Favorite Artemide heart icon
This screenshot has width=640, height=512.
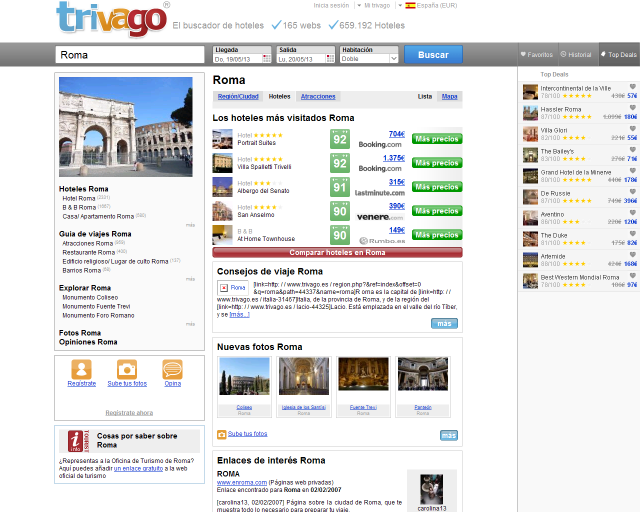633,255
